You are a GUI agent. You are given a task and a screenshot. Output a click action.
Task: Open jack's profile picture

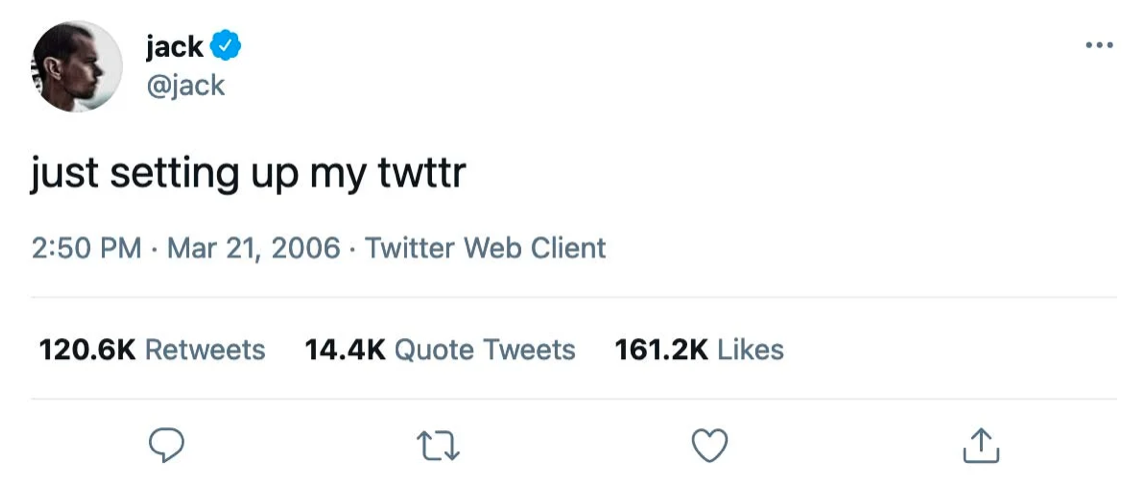[x=77, y=67]
